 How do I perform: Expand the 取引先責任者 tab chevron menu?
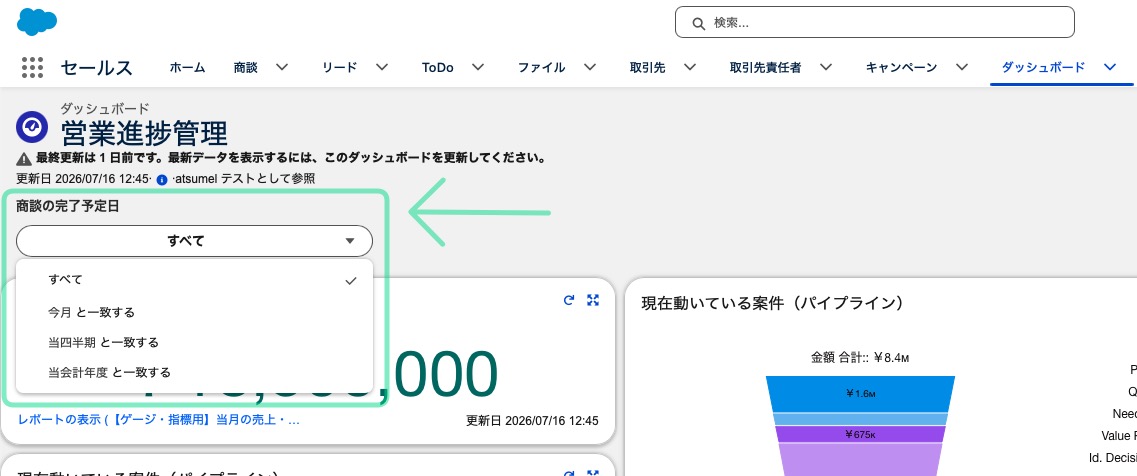click(825, 67)
